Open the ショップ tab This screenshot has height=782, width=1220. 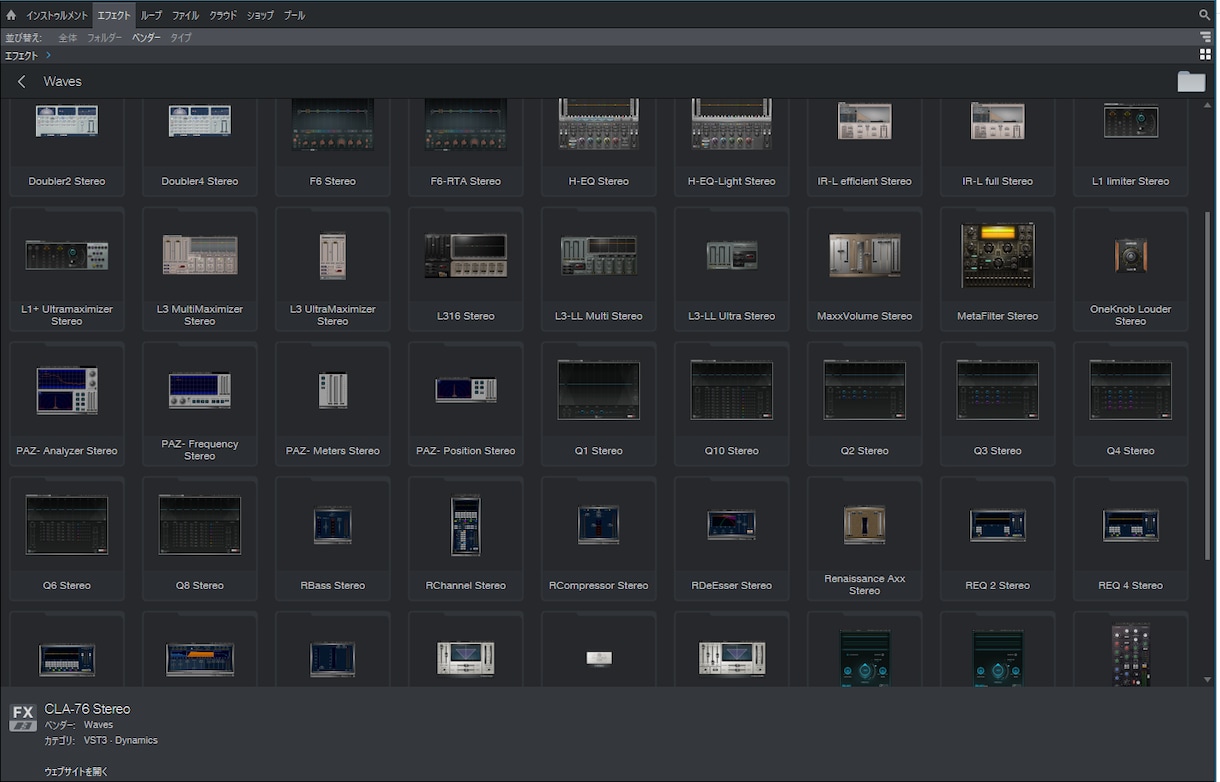coord(260,15)
